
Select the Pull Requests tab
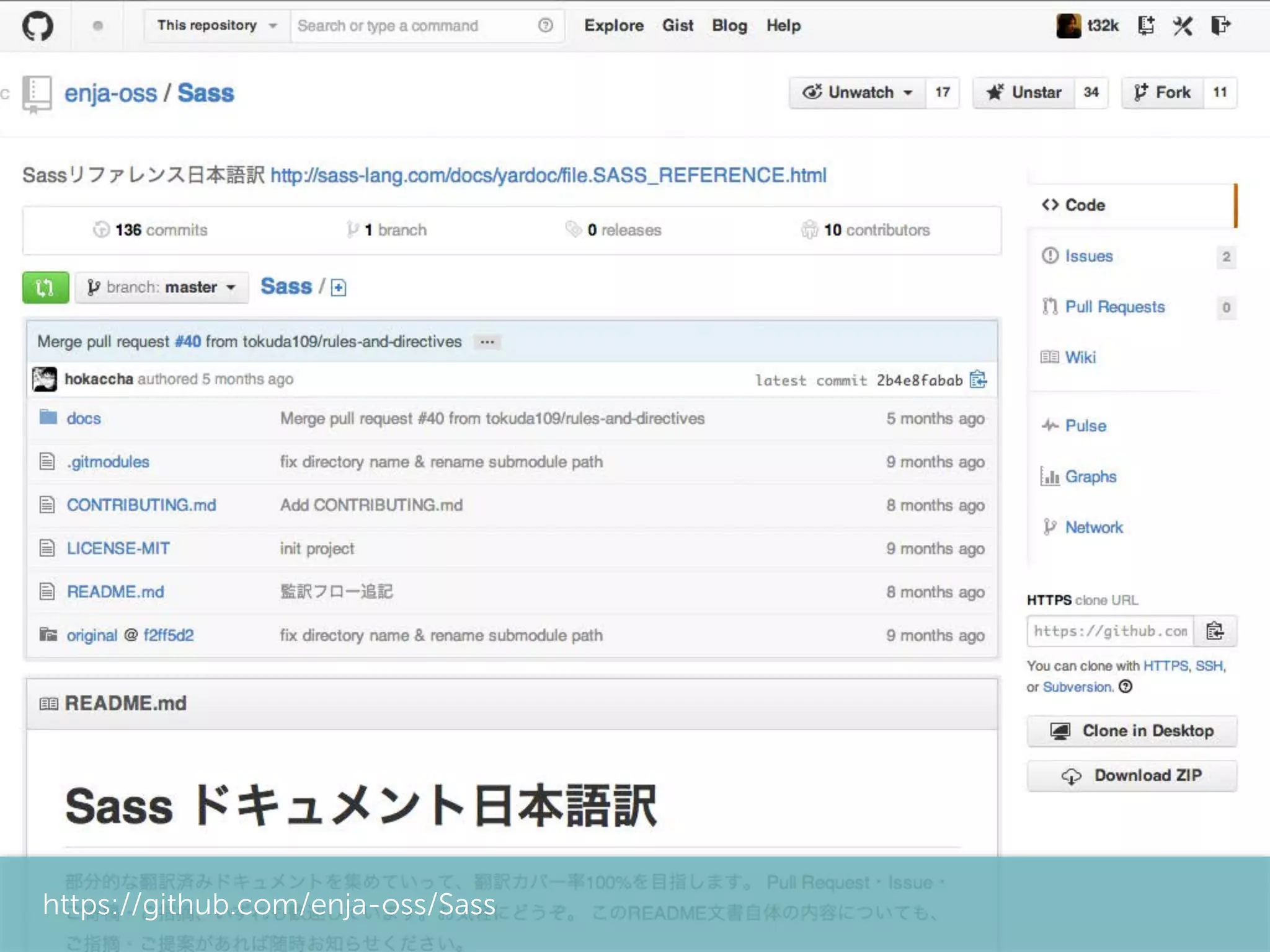1132,307
